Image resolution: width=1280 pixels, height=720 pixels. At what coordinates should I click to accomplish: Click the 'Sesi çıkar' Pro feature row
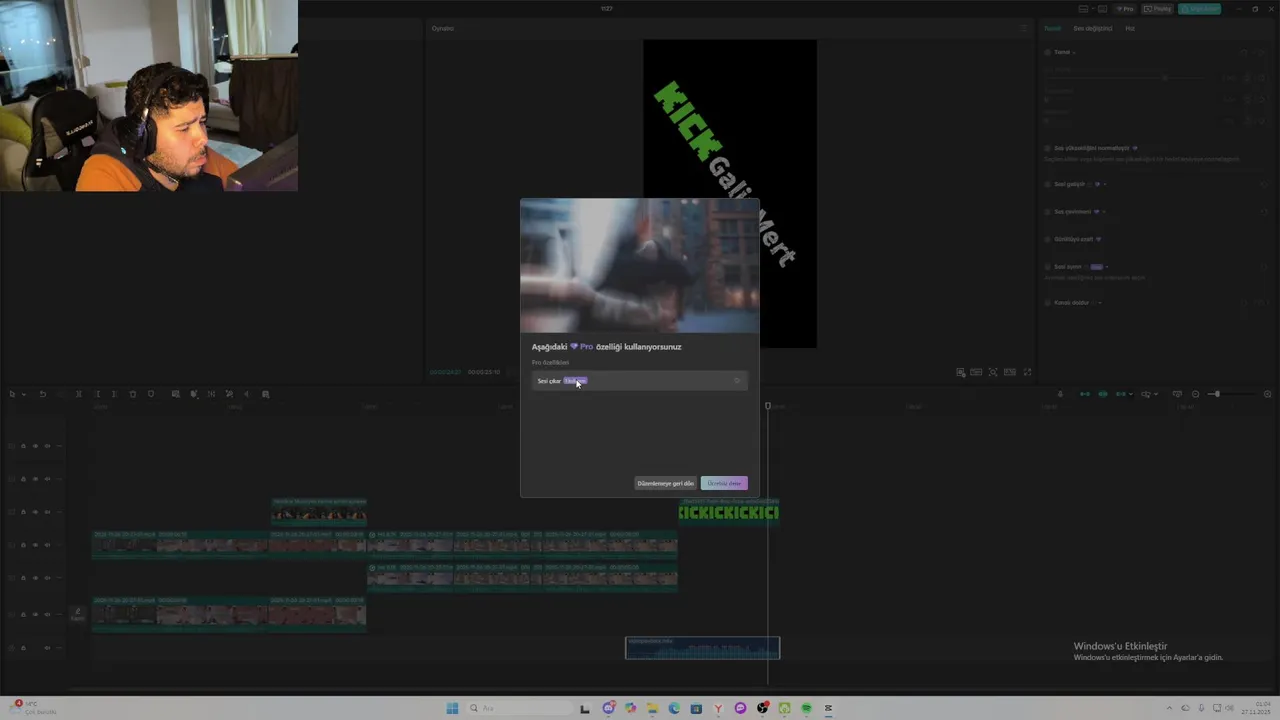(639, 381)
